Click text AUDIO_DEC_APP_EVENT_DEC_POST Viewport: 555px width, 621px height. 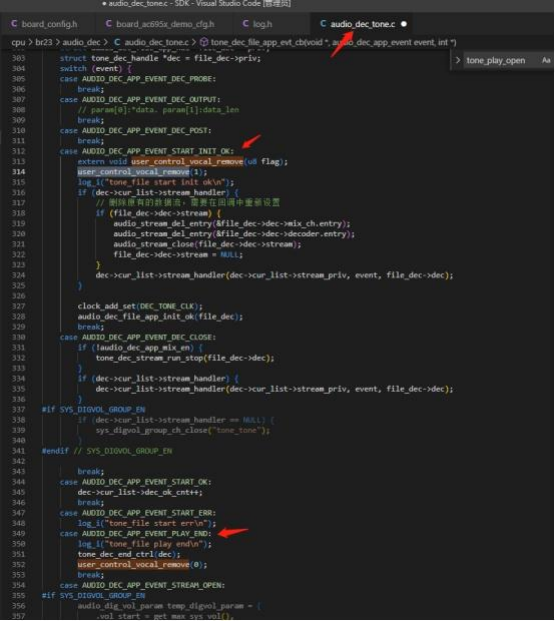(x=145, y=130)
